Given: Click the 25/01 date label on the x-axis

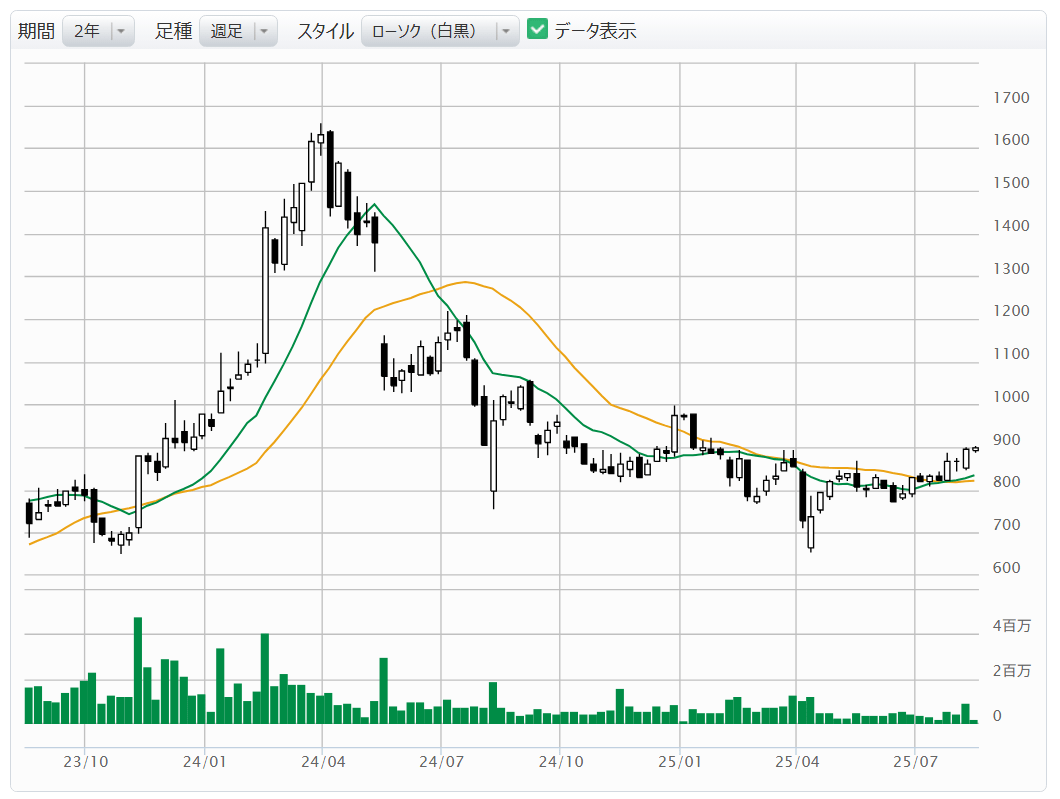Looking at the screenshot, I should click(679, 761).
